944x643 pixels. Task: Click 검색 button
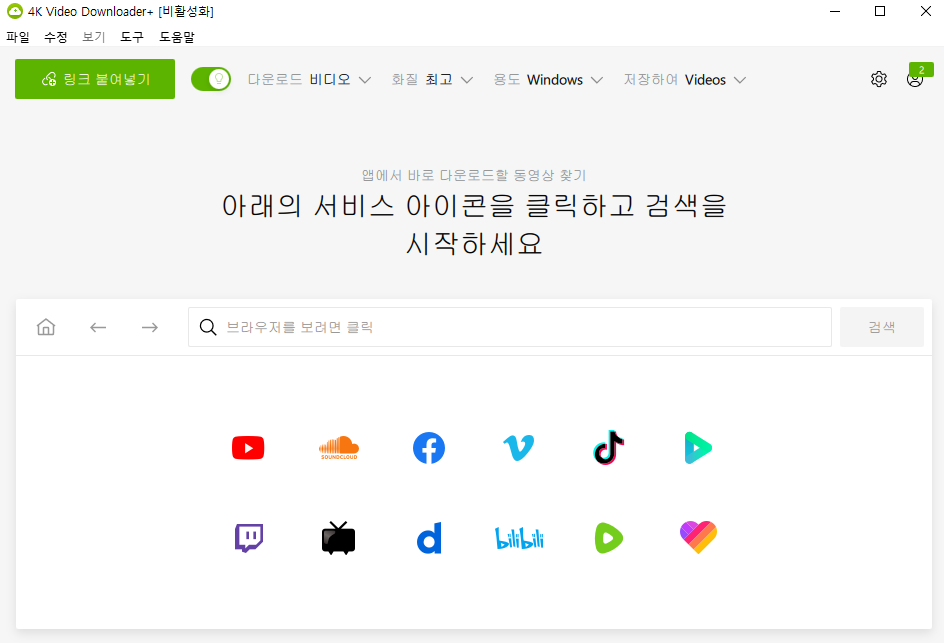click(882, 327)
